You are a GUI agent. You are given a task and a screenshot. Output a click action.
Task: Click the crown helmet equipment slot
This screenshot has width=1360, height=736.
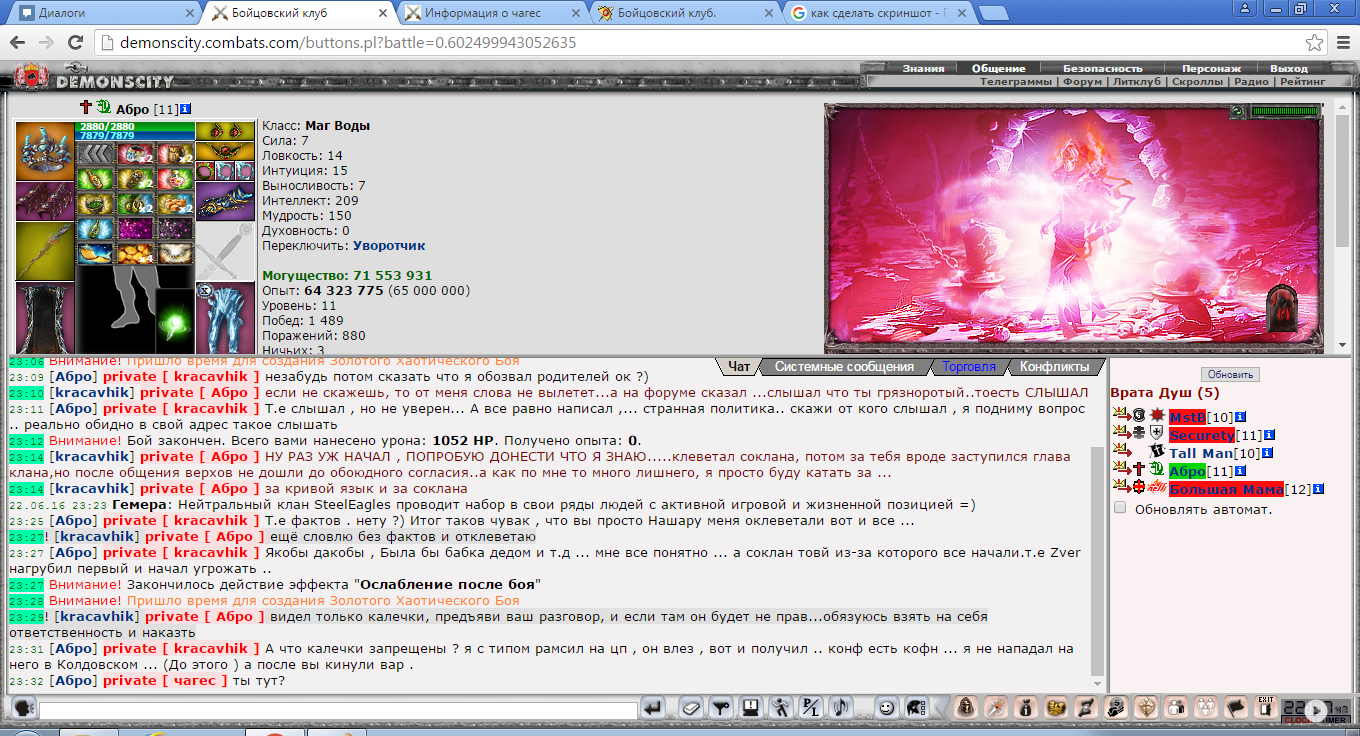pos(44,150)
